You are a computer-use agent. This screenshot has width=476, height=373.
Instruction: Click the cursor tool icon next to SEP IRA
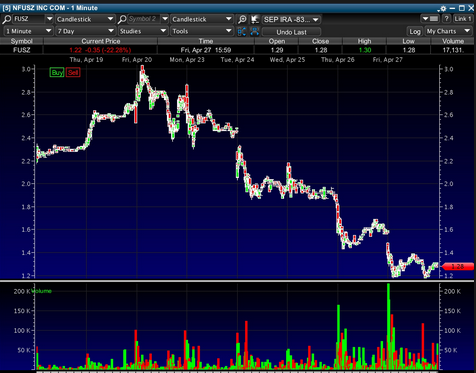pyautogui.click(x=255, y=19)
